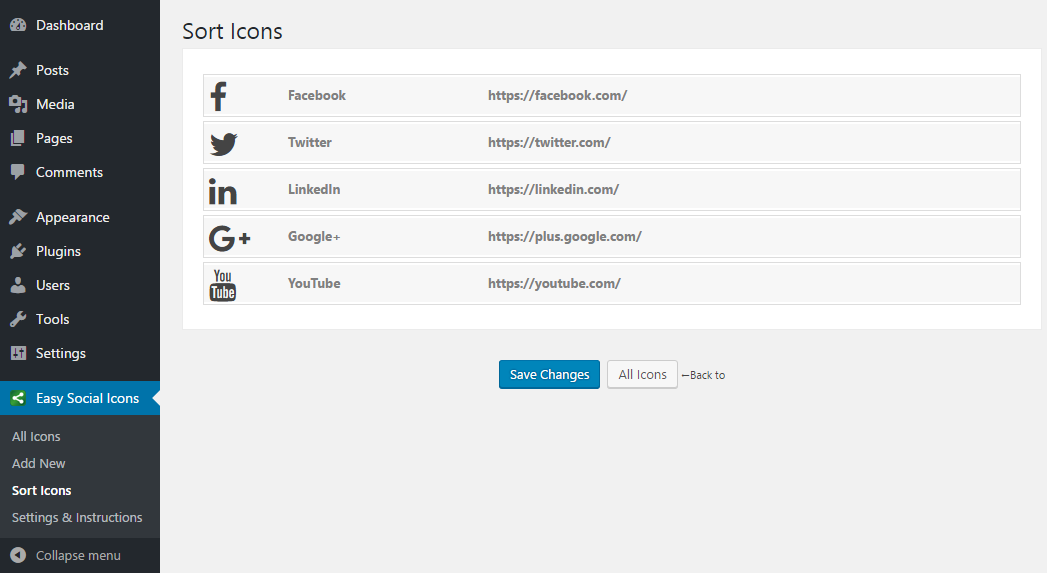1047x573 pixels.
Task: Click the Appearance paintbrush icon
Action: [x=18, y=217]
